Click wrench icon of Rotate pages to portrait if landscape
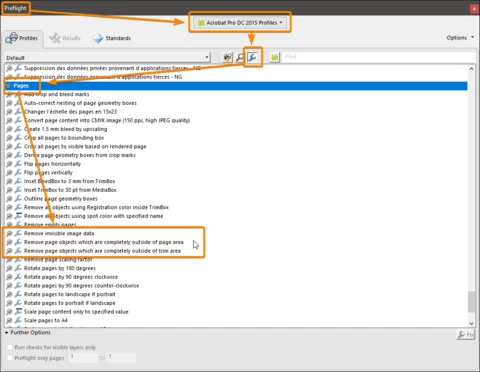This screenshot has height=372, width=480. (x=18, y=303)
